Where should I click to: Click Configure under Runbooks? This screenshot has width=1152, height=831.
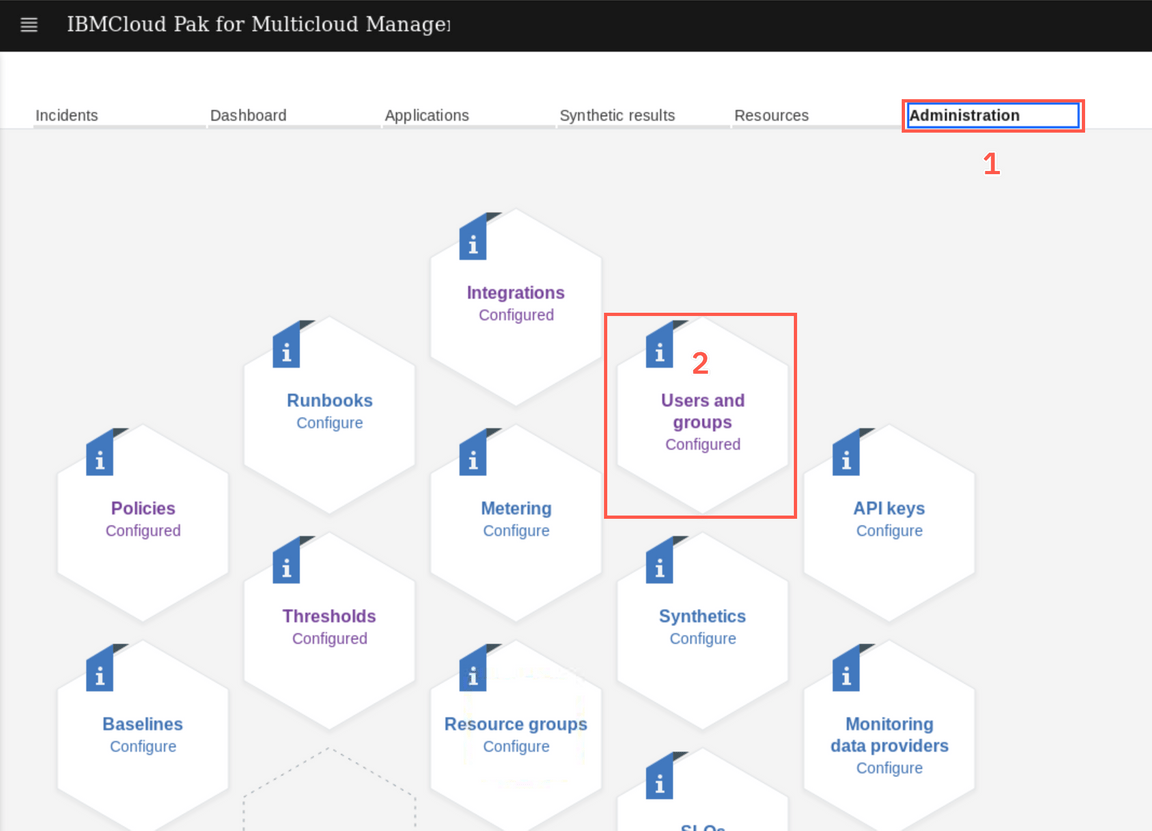[329, 423]
